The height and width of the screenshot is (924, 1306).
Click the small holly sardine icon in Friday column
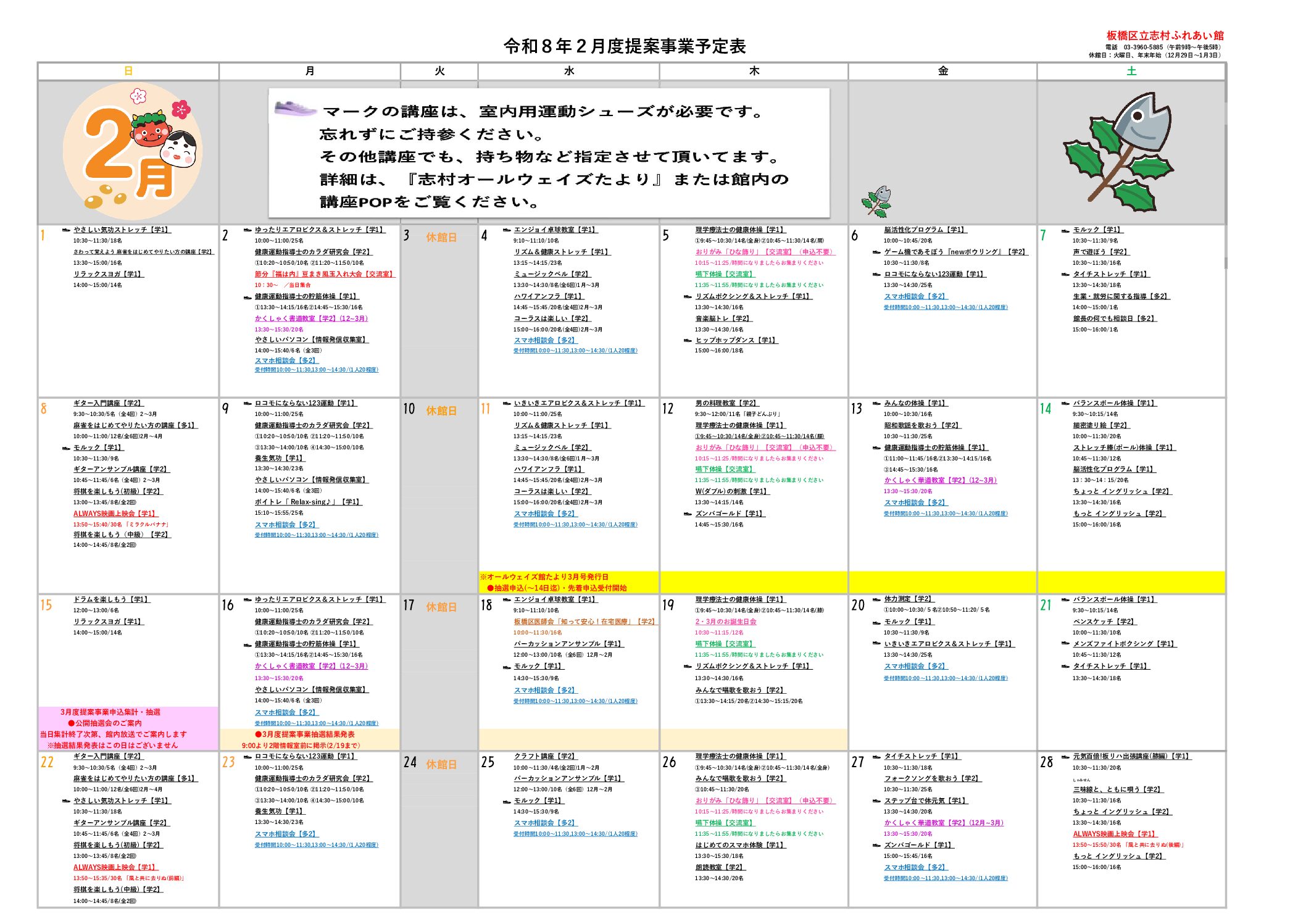point(876,201)
